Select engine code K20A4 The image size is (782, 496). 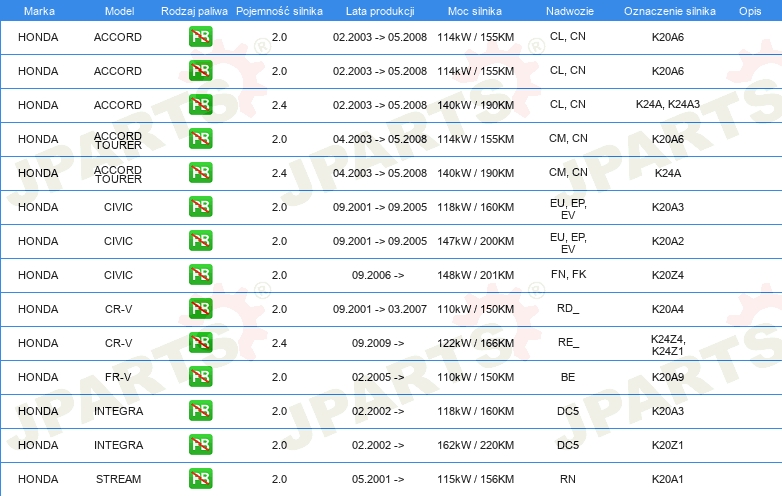(x=668, y=309)
